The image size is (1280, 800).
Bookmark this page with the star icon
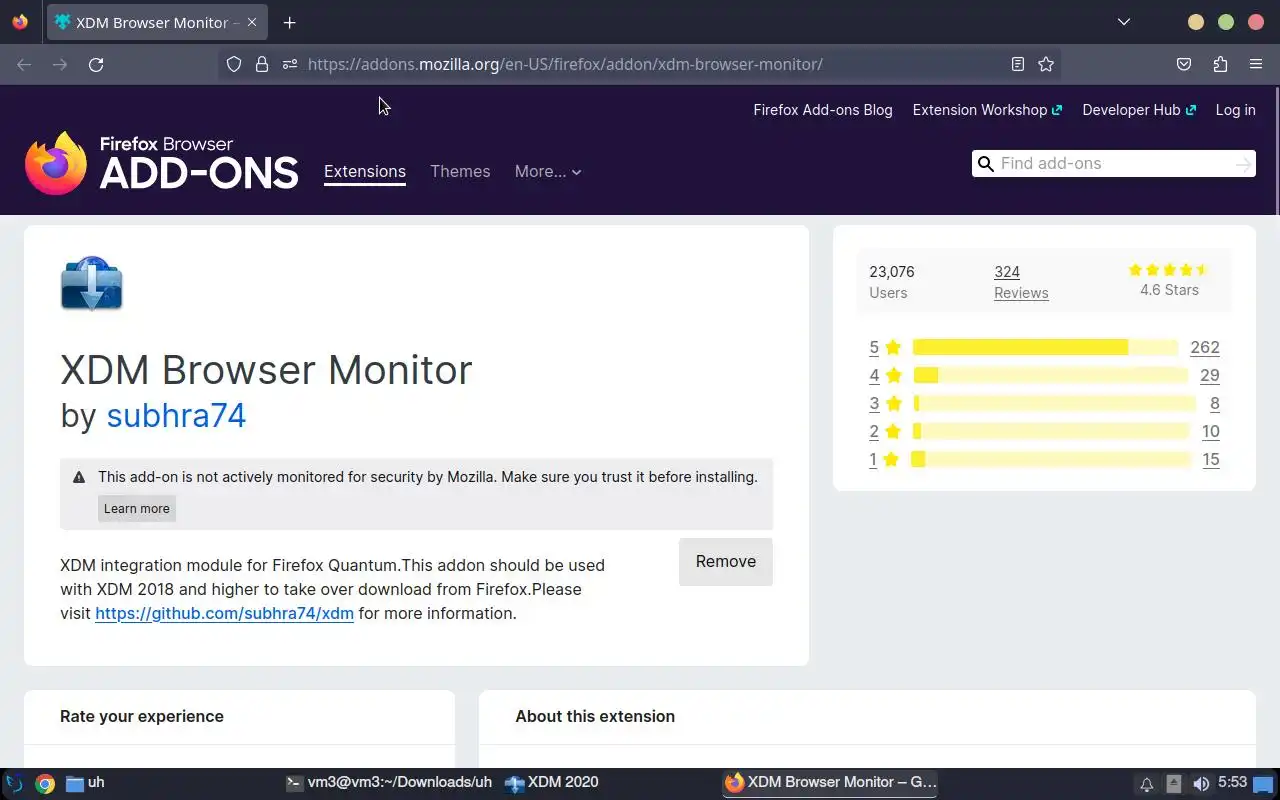click(x=1046, y=64)
